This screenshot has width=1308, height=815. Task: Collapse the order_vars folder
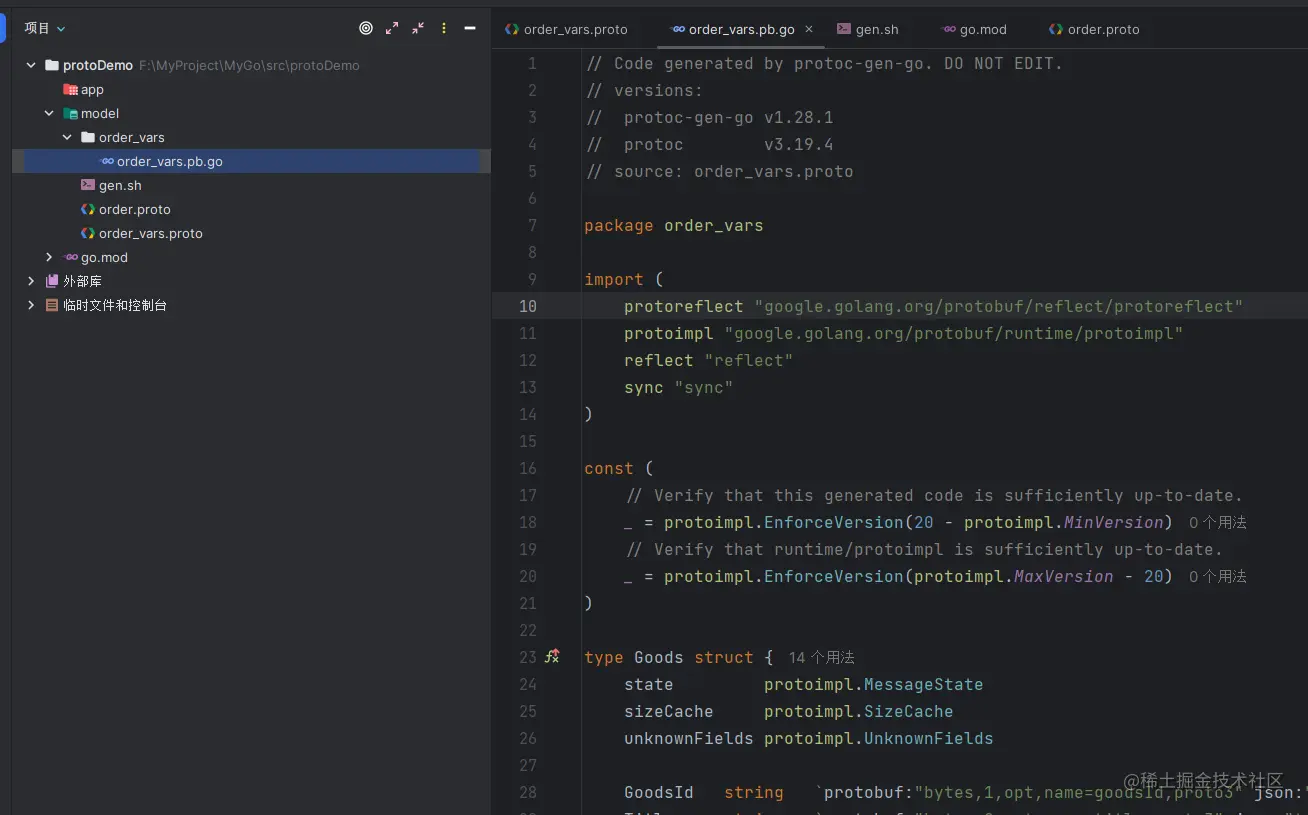click(x=67, y=138)
